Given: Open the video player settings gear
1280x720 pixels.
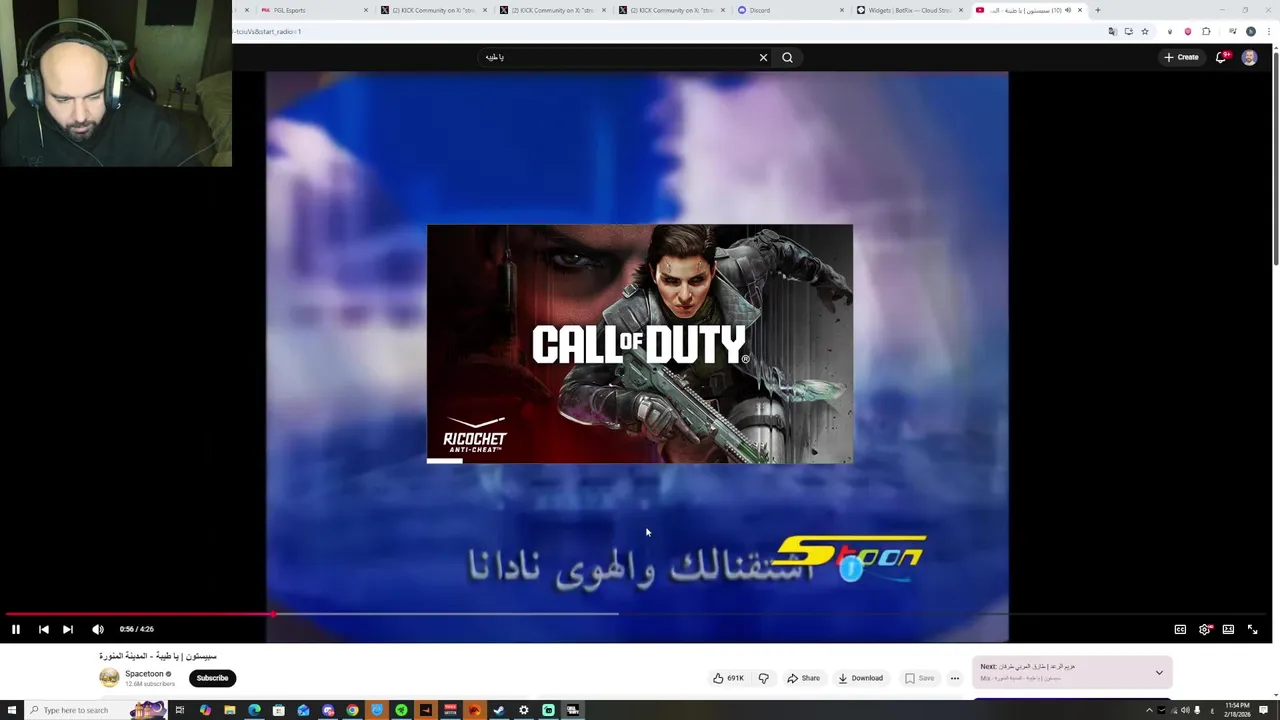Looking at the screenshot, I should click(x=1204, y=629).
